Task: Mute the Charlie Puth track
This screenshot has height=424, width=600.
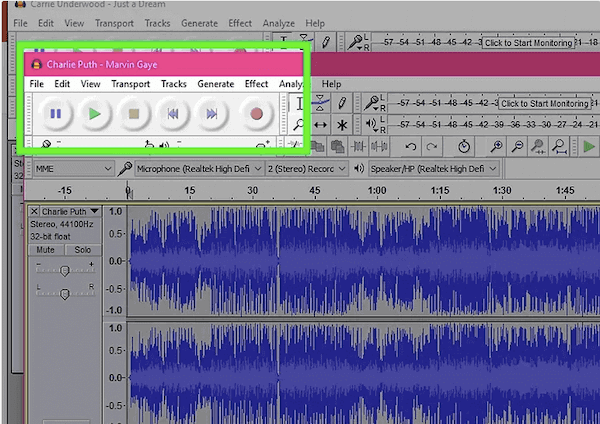Action: [46, 250]
